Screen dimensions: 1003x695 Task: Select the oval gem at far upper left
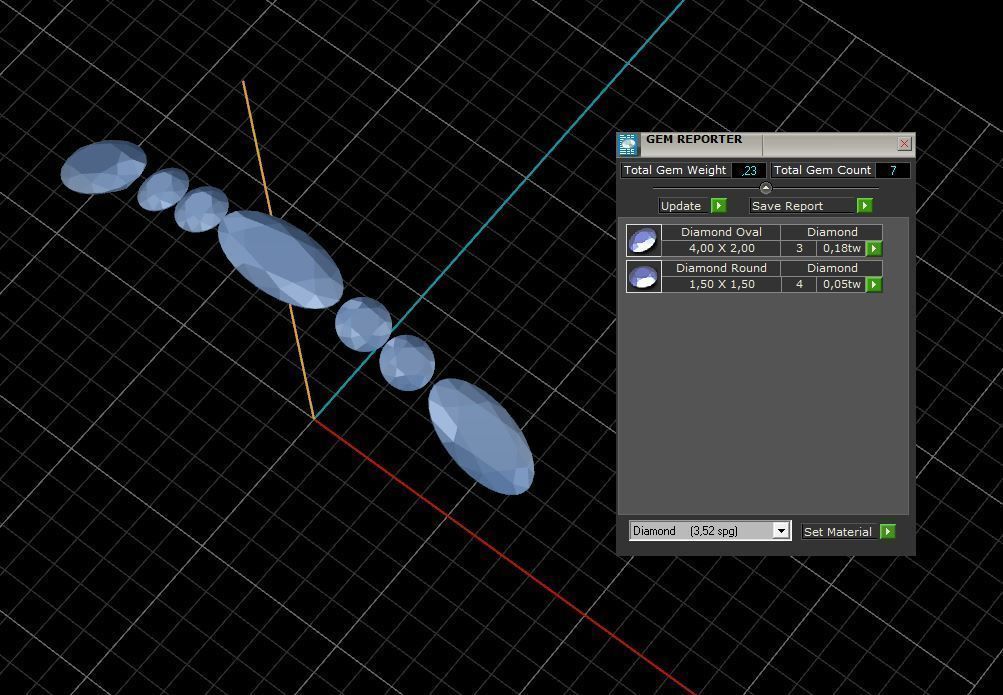click(x=104, y=167)
